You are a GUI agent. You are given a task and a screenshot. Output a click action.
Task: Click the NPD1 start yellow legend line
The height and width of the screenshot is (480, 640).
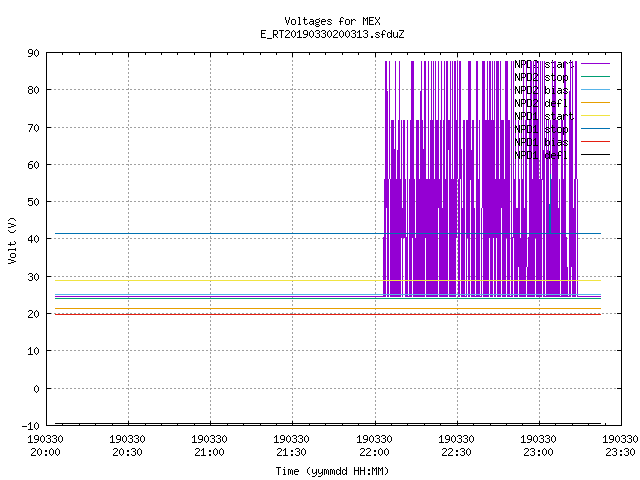595,116
